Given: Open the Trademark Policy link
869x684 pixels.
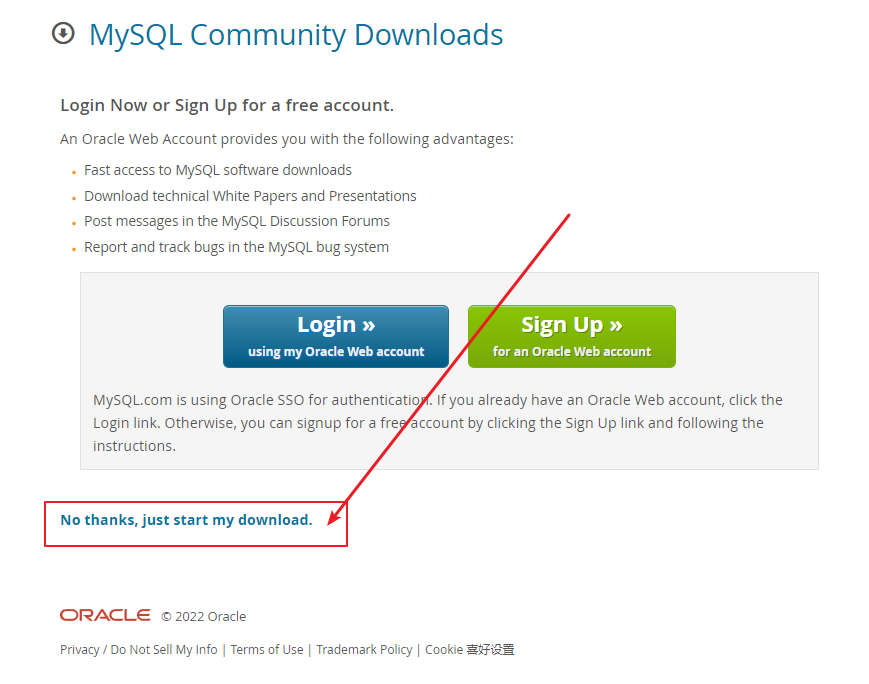Looking at the screenshot, I should coord(364,650).
